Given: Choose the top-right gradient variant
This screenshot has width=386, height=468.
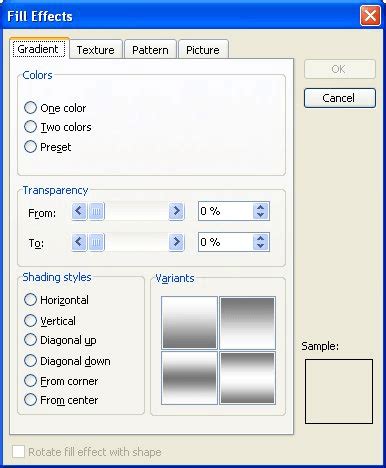Looking at the screenshot, I should pos(247,323).
